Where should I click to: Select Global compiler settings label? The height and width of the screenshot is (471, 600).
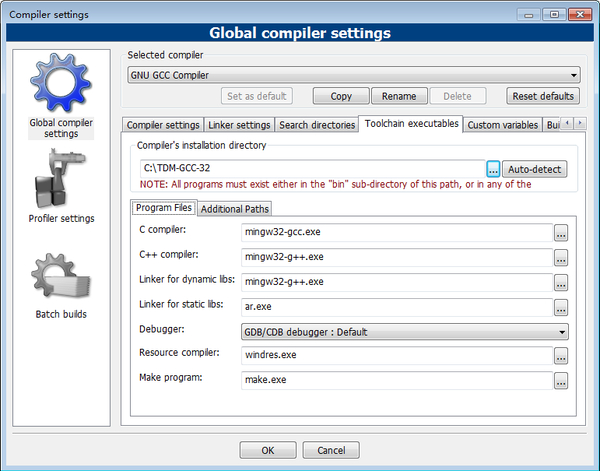pos(61,128)
